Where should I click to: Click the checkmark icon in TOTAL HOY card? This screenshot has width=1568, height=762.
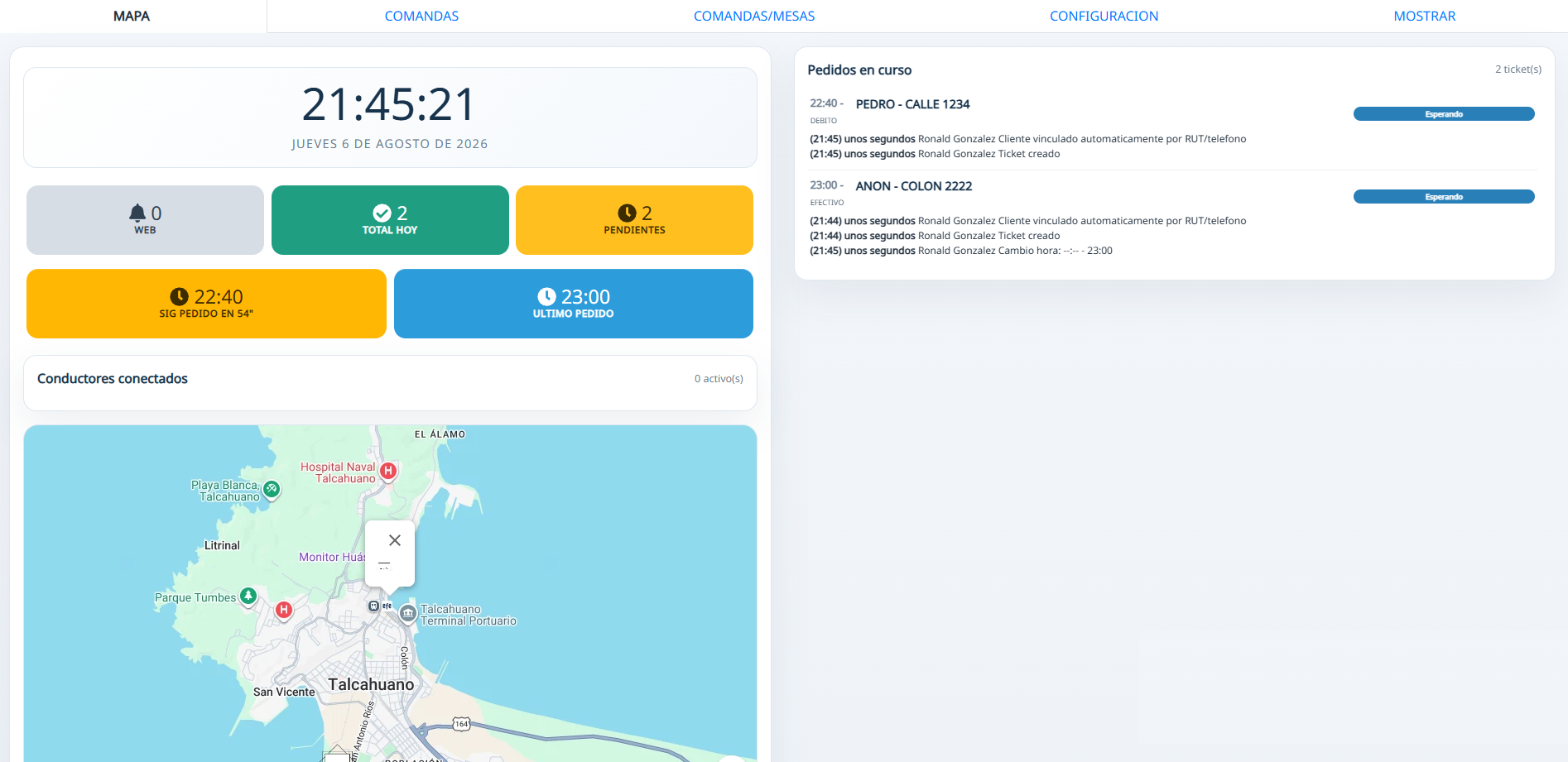[x=382, y=213]
